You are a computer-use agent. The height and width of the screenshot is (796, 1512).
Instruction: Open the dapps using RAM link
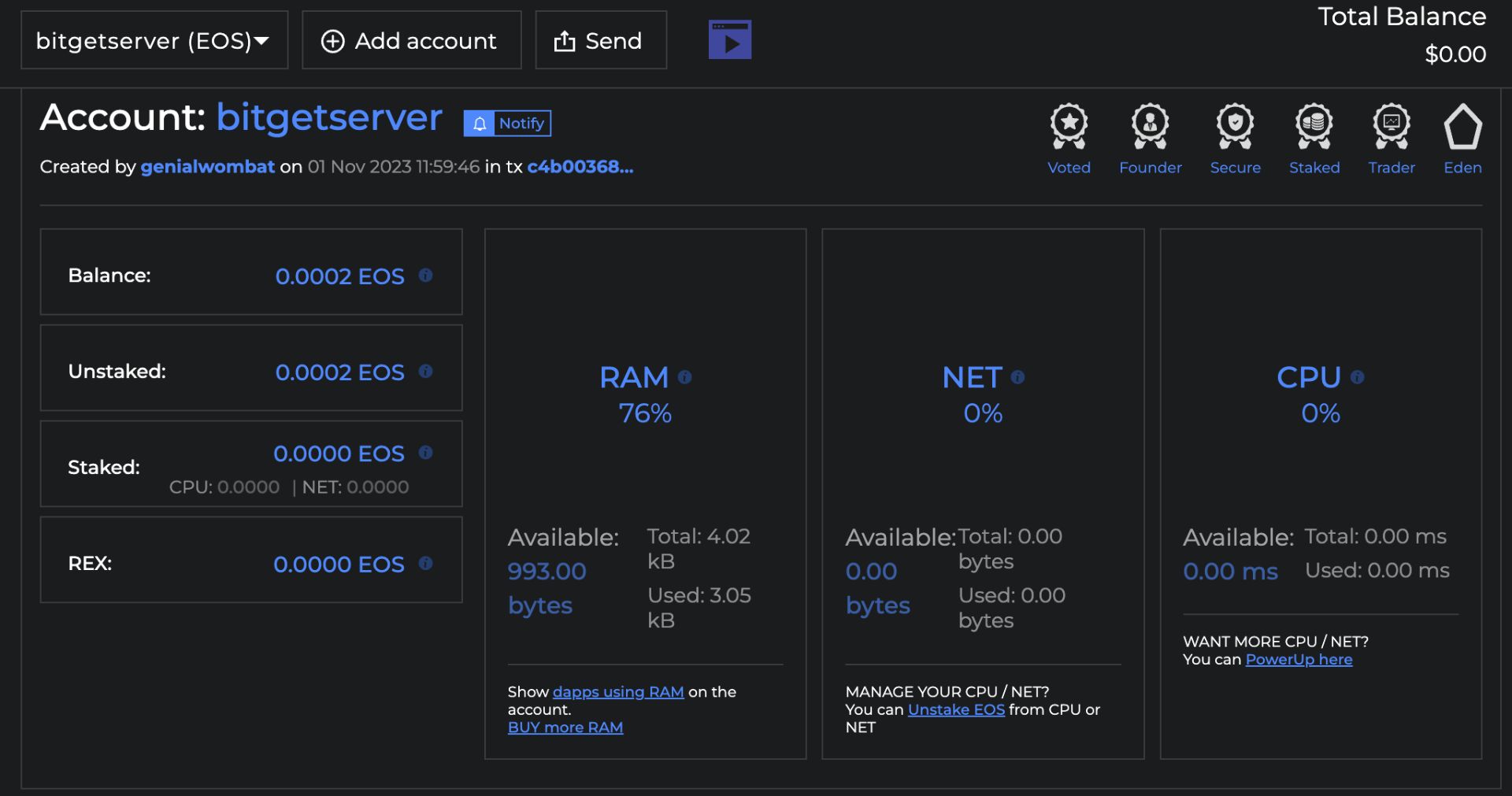(618, 691)
